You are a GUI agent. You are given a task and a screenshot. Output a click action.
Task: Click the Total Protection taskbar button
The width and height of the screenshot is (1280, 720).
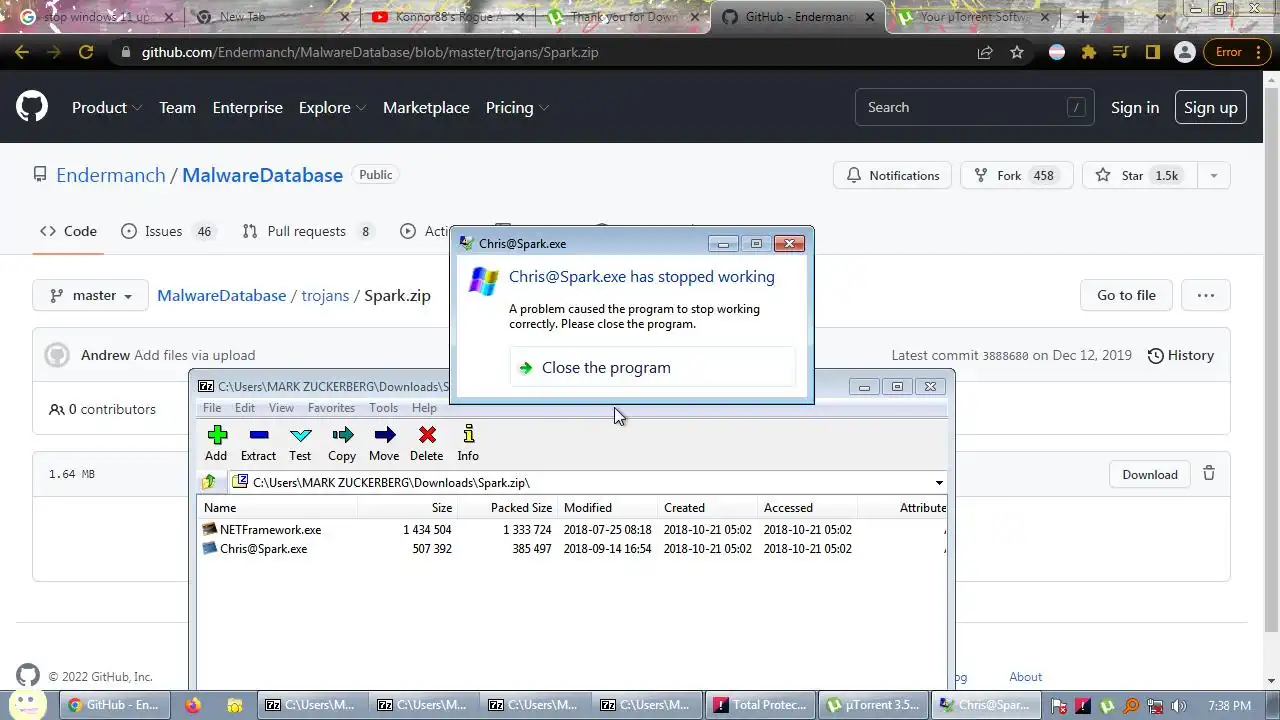pos(761,705)
